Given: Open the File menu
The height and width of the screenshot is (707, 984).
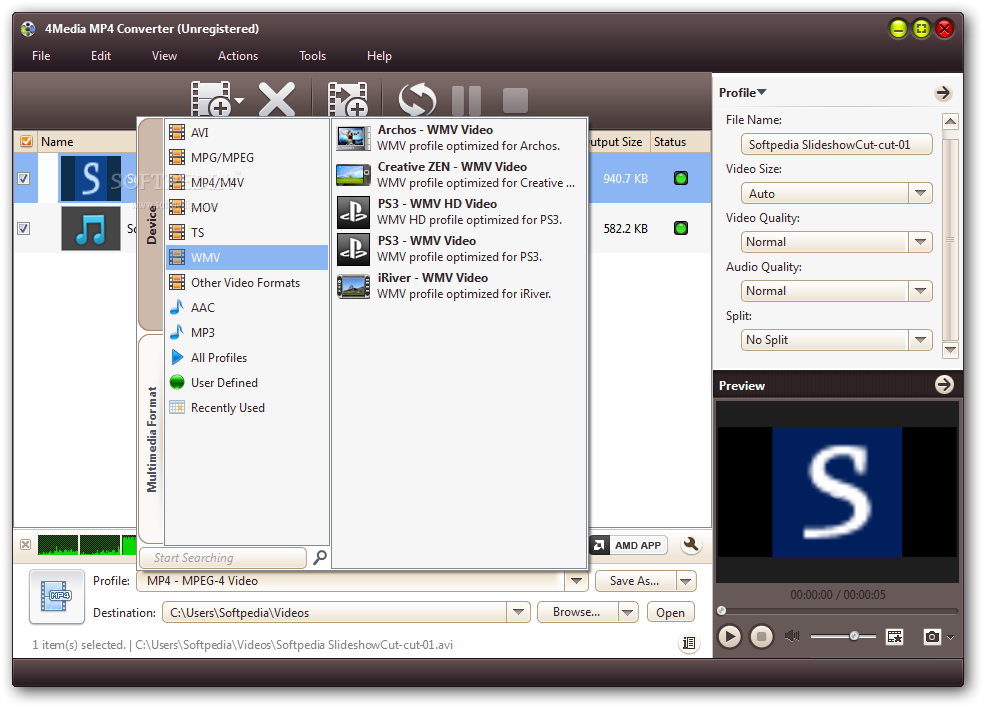Looking at the screenshot, I should click(41, 56).
